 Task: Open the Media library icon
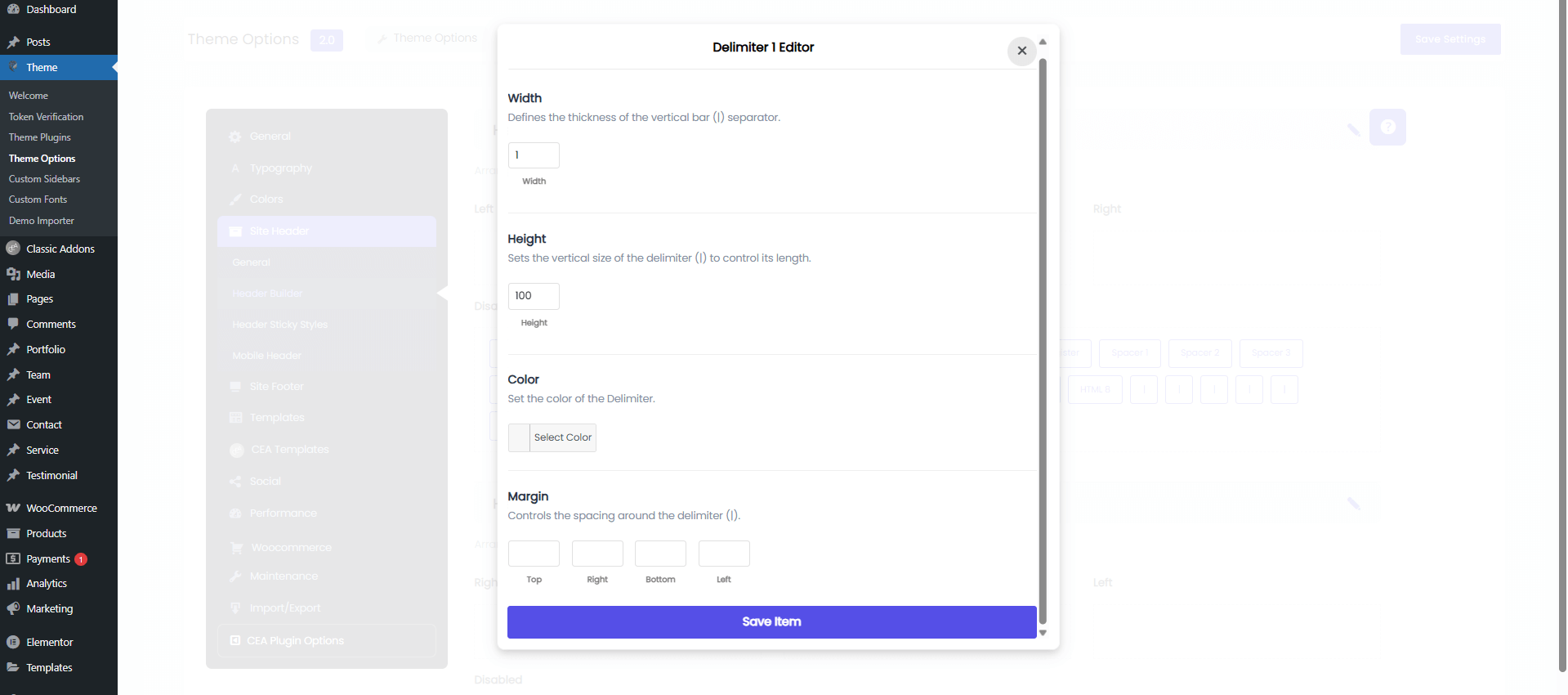tap(13, 275)
